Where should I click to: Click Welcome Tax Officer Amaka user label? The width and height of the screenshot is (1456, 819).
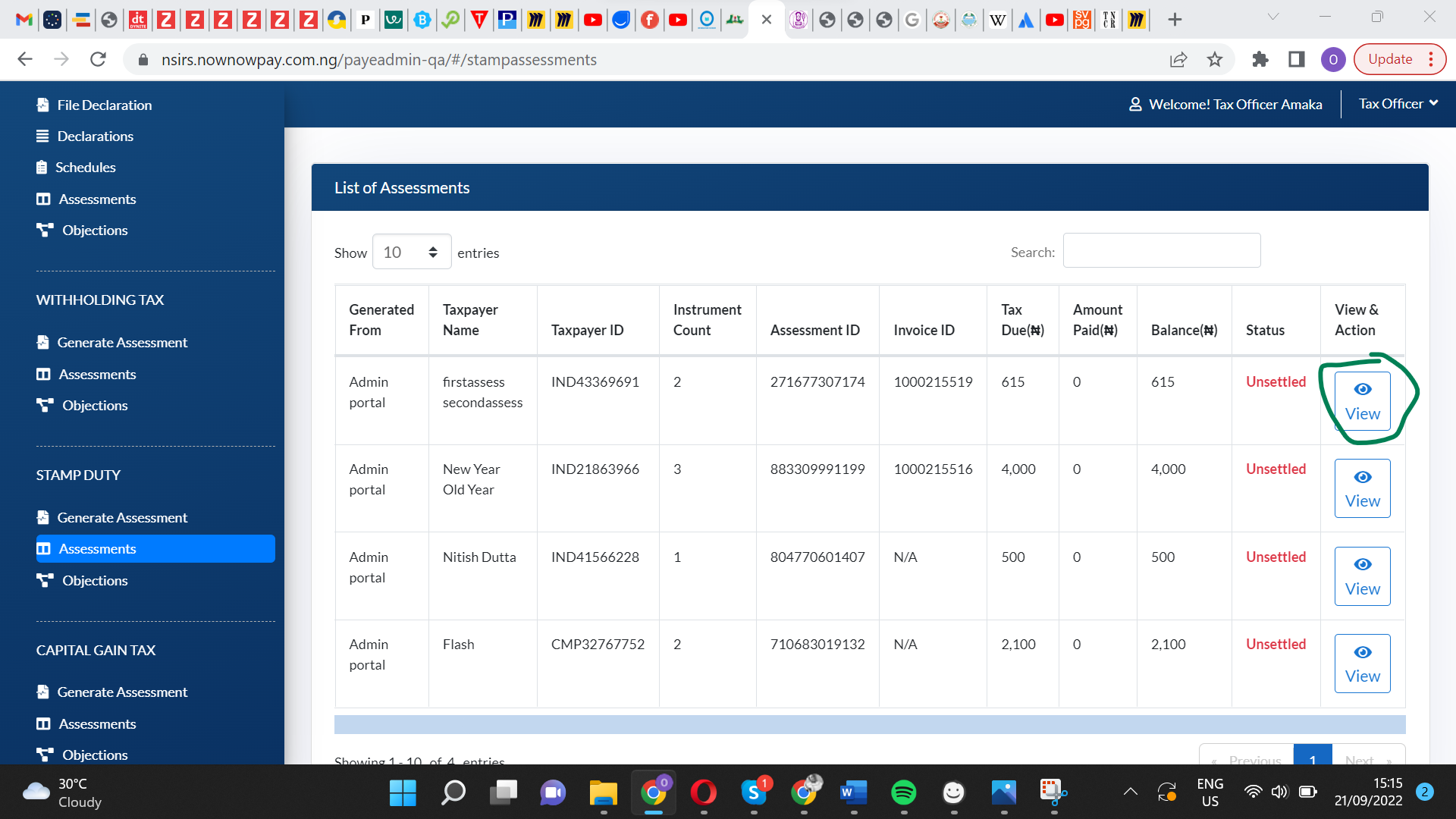1225,104
